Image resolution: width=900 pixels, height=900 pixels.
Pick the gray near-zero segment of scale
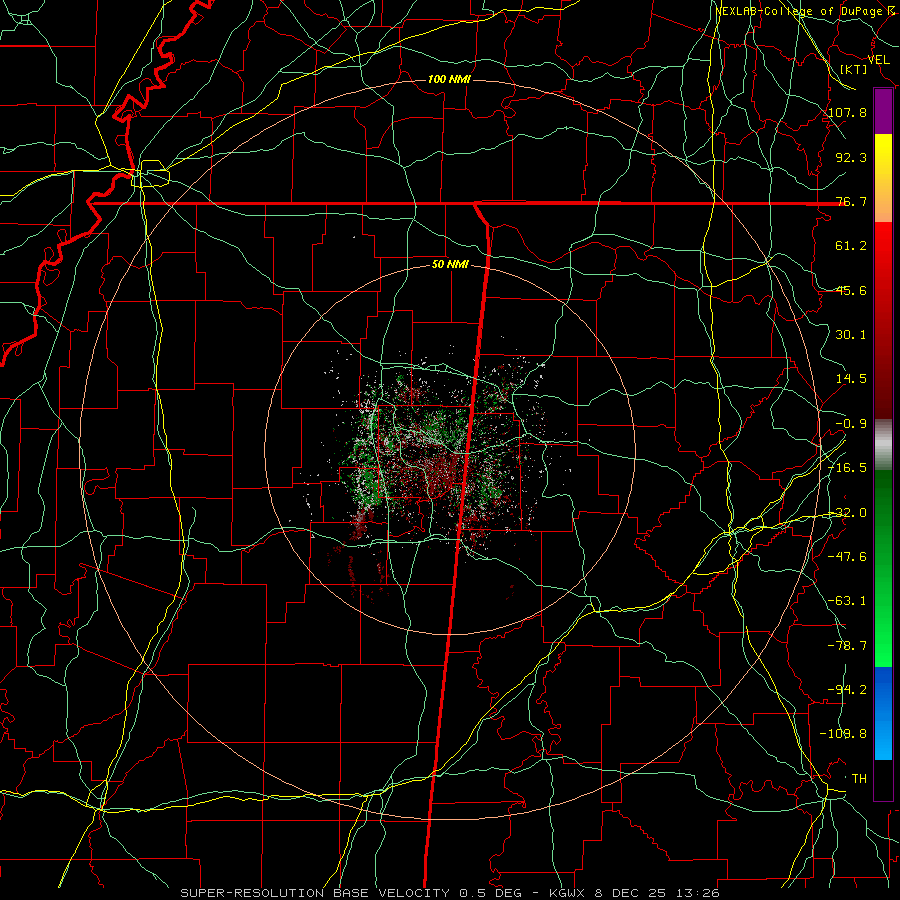883,445
